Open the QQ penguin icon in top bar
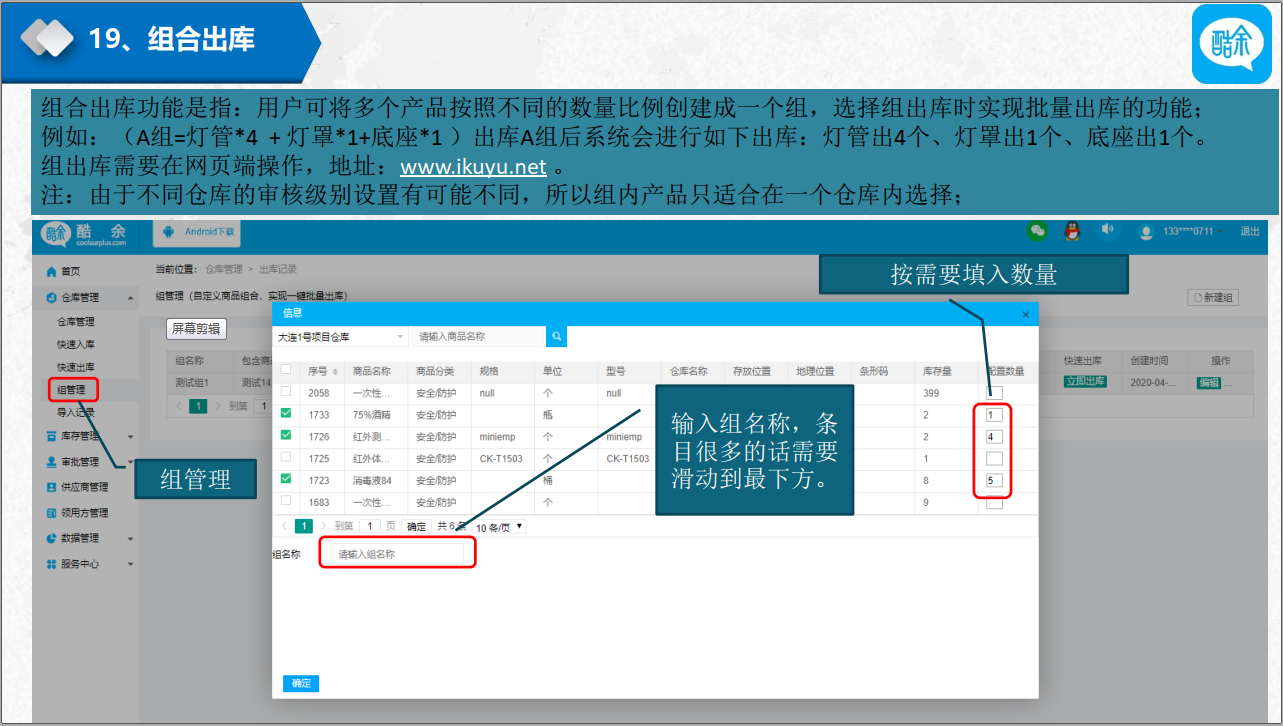 click(1072, 231)
